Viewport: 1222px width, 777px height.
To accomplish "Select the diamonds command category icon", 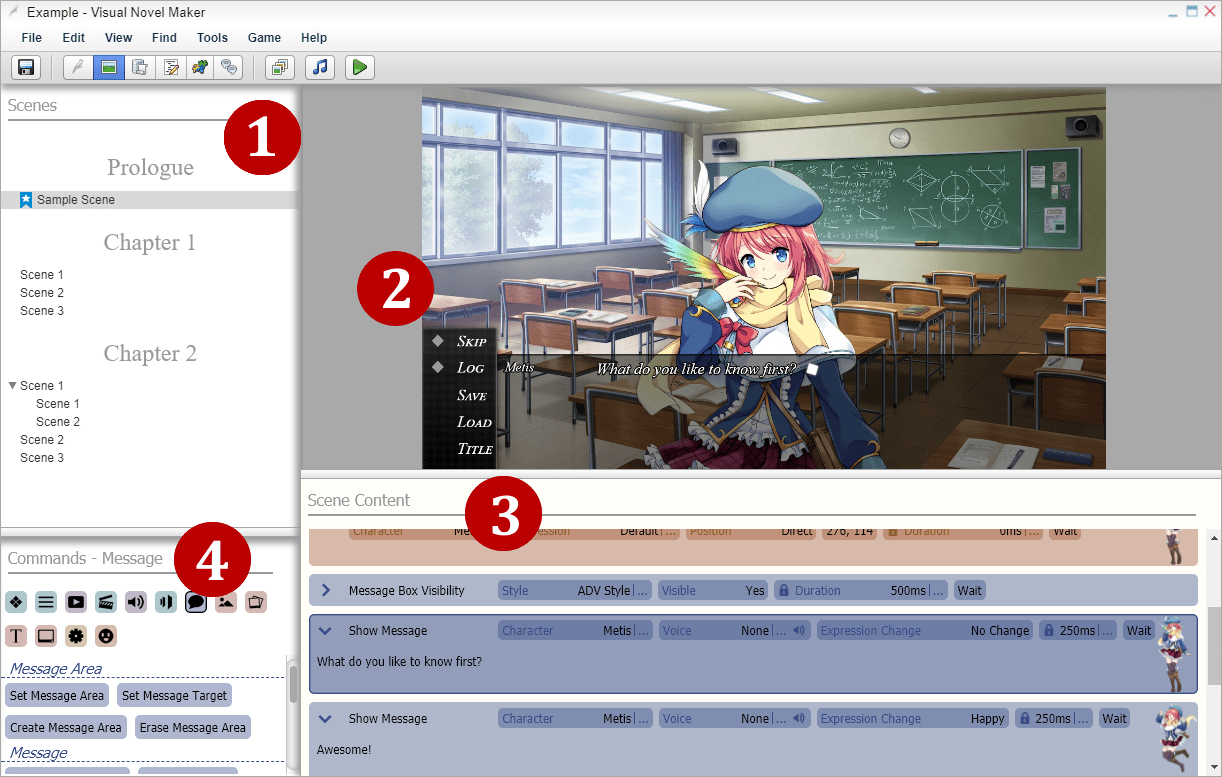I will [16, 602].
